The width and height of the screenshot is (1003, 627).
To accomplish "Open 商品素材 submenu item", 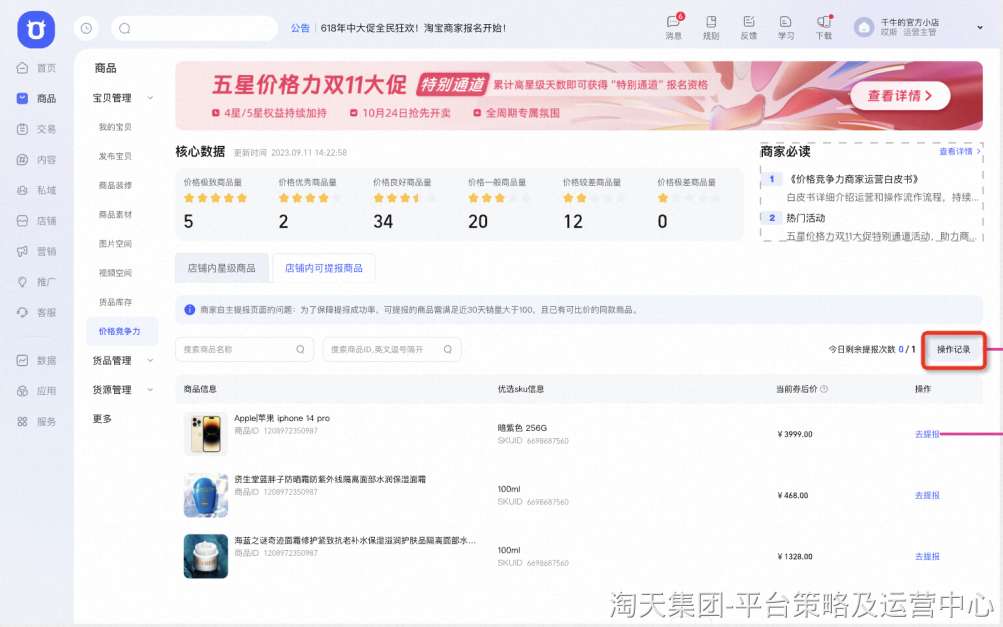I will tap(115, 214).
